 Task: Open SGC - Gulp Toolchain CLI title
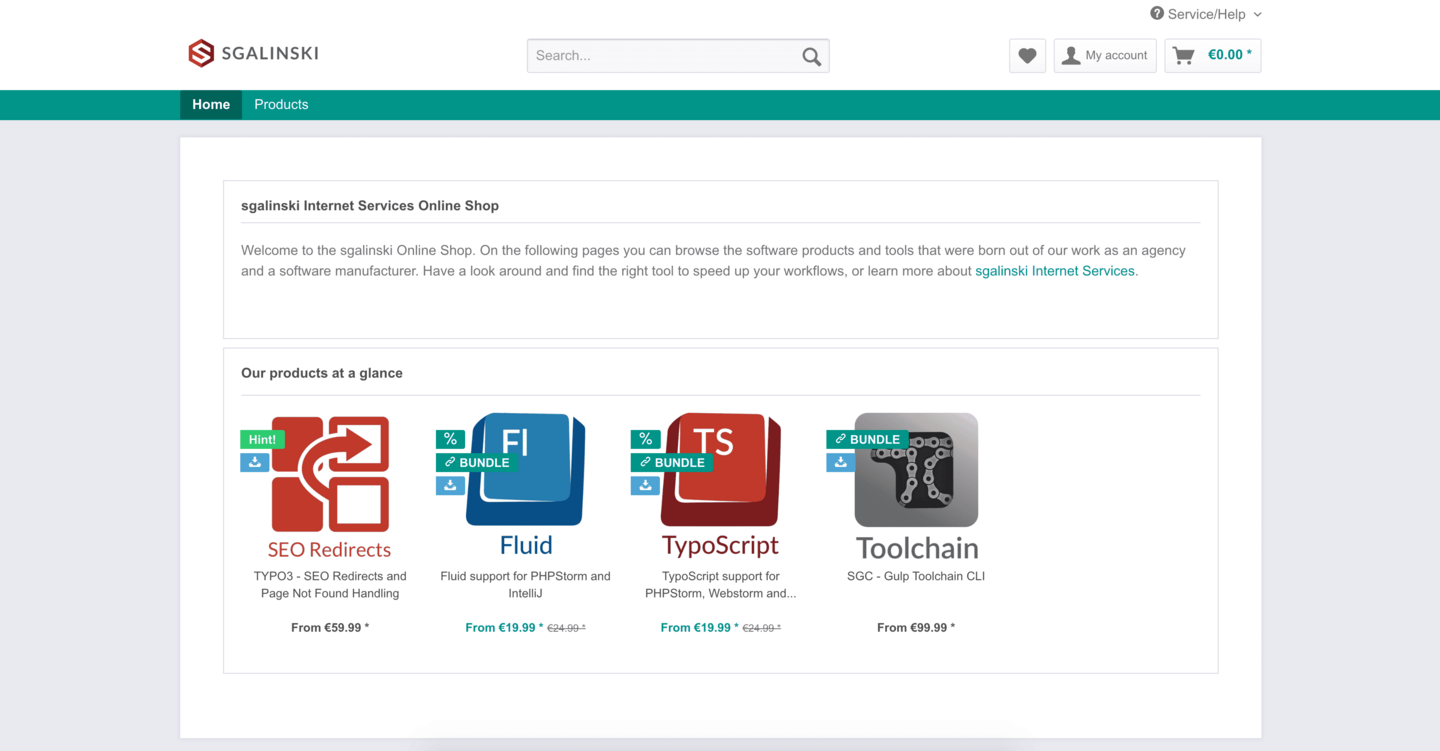coord(916,576)
